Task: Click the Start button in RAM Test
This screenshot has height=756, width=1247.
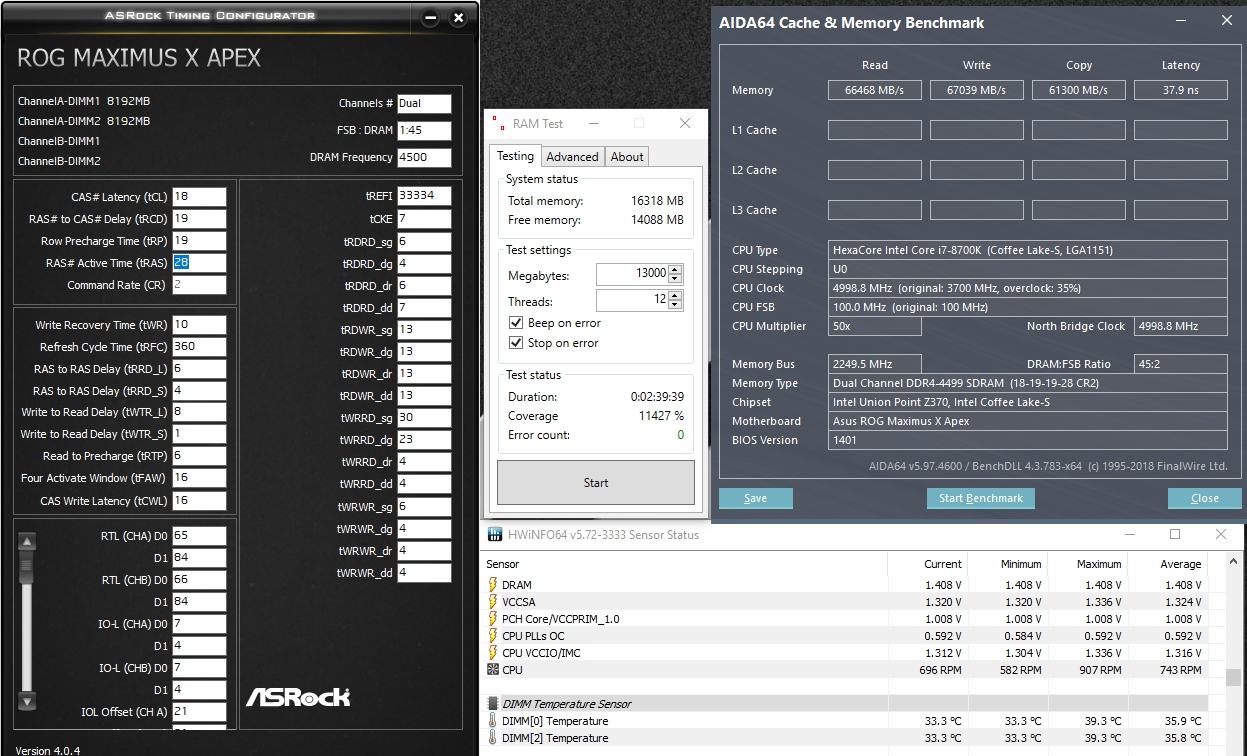Action: pyautogui.click(x=596, y=483)
